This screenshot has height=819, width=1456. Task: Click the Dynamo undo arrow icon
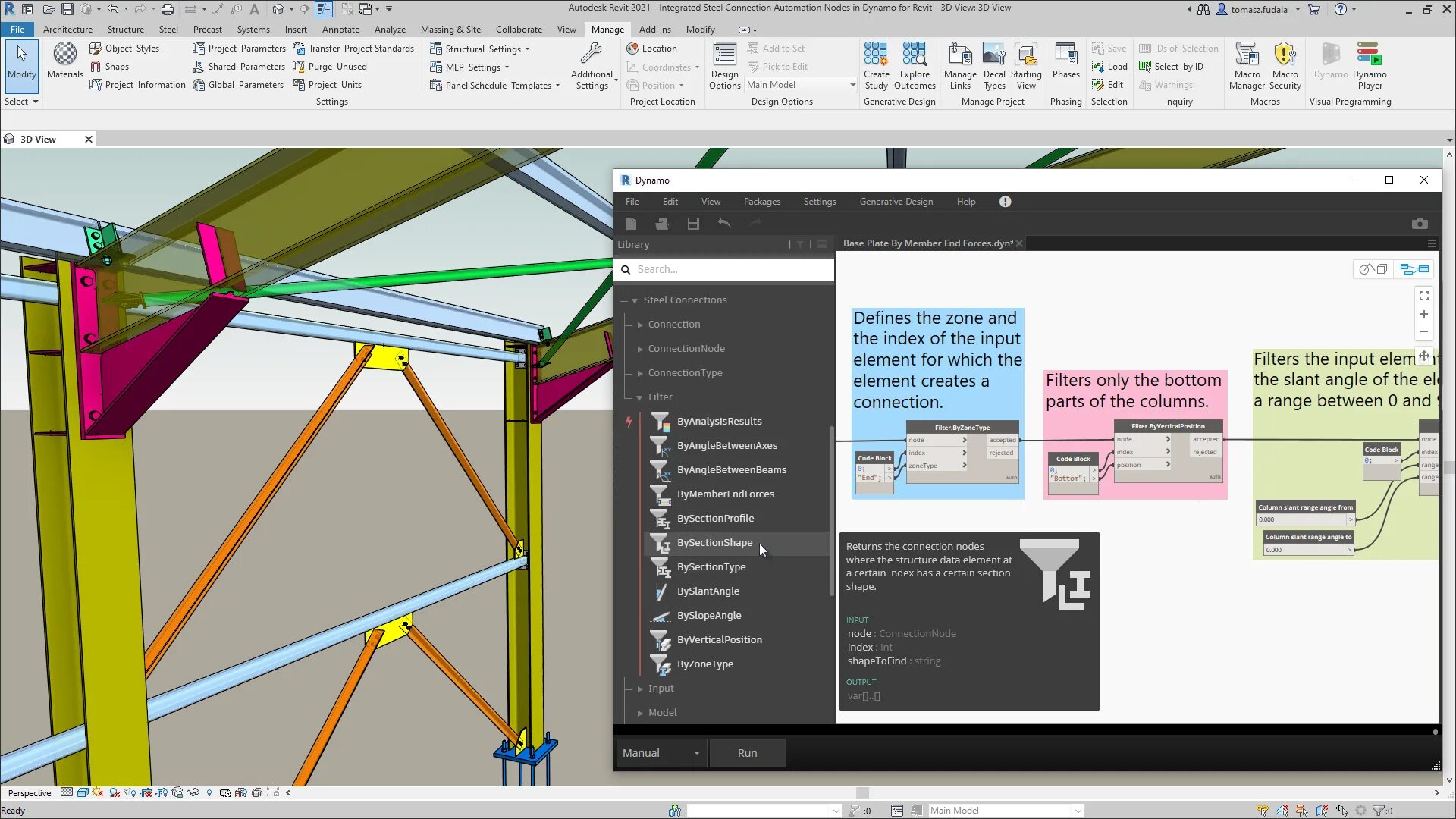[x=724, y=224]
